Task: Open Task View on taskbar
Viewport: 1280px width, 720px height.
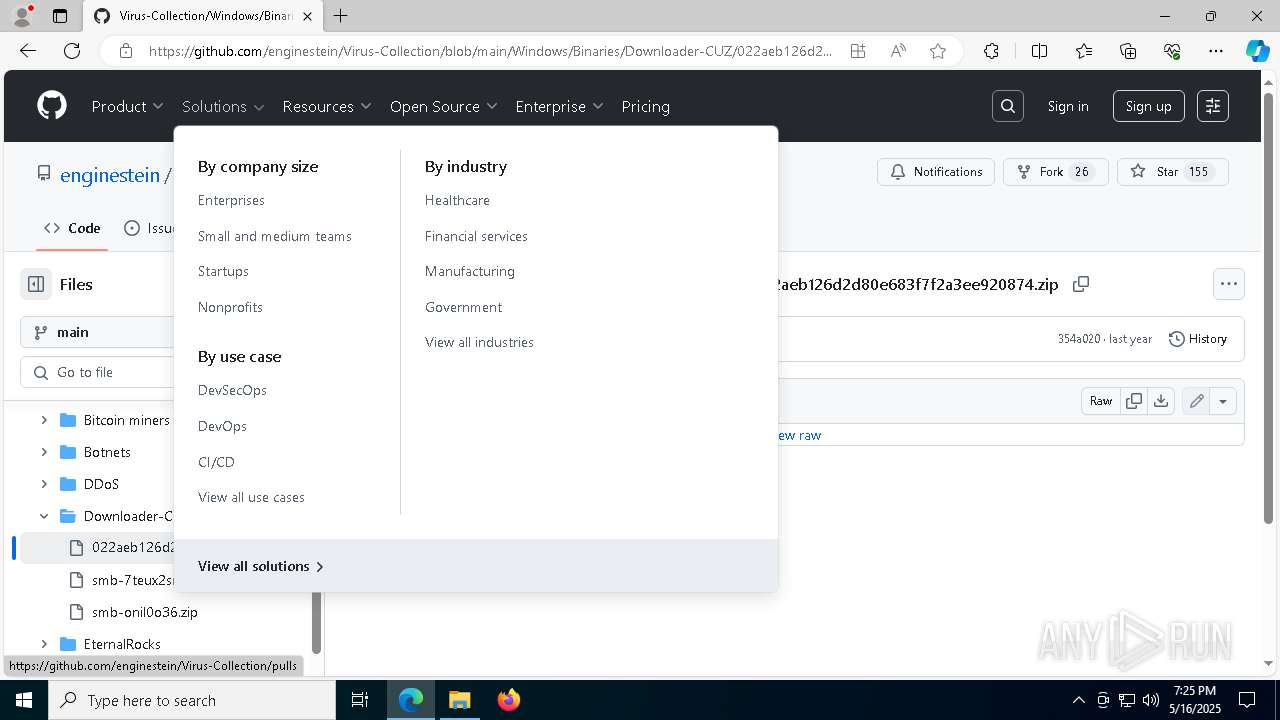Action: coord(361,700)
